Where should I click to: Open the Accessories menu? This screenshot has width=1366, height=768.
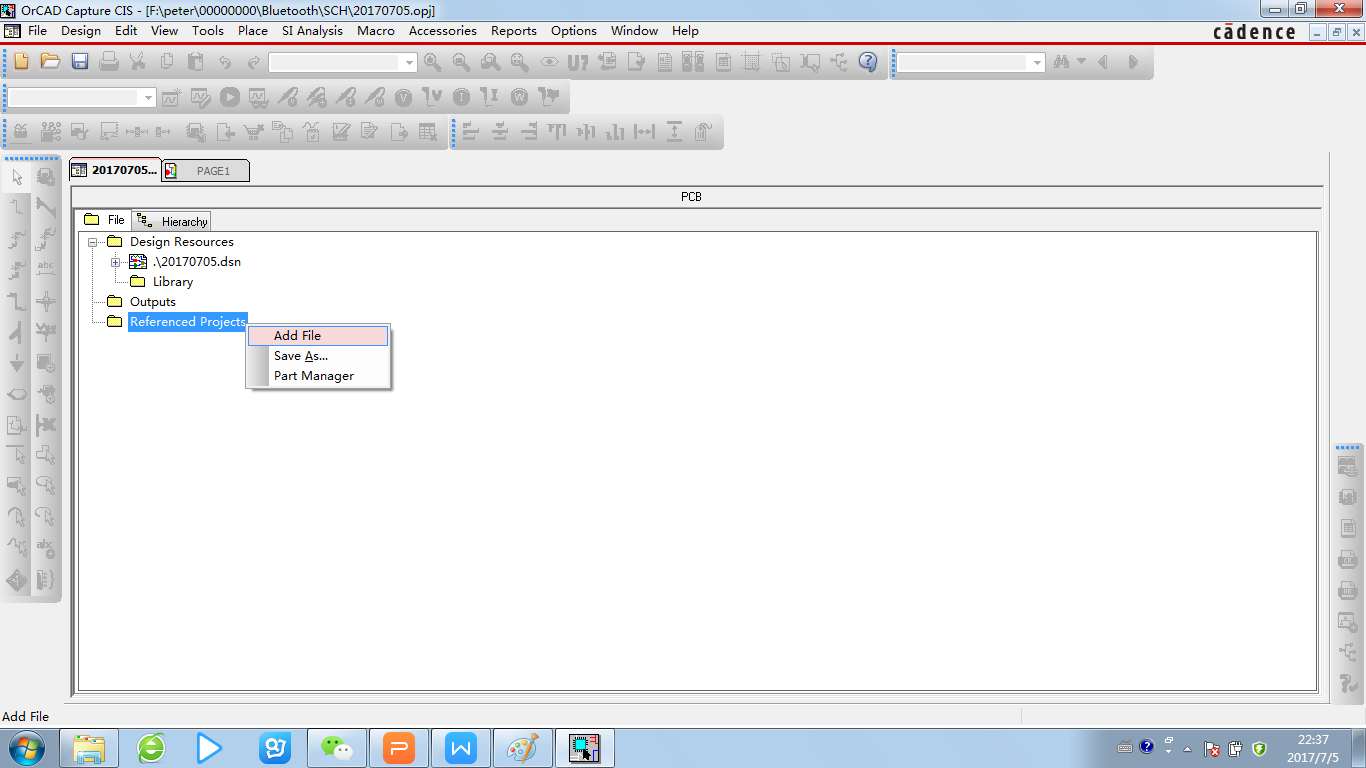pos(443,31)
